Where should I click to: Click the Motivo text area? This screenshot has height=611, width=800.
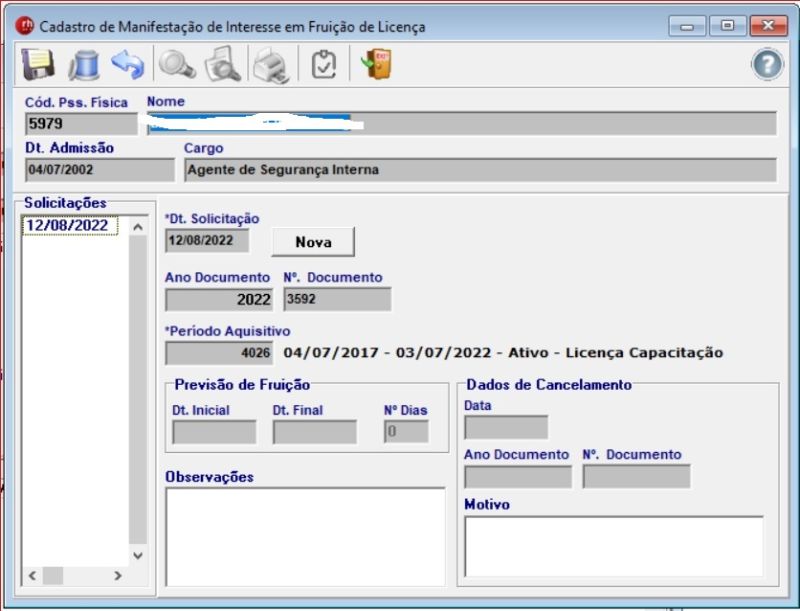click(x=613, y=546)
